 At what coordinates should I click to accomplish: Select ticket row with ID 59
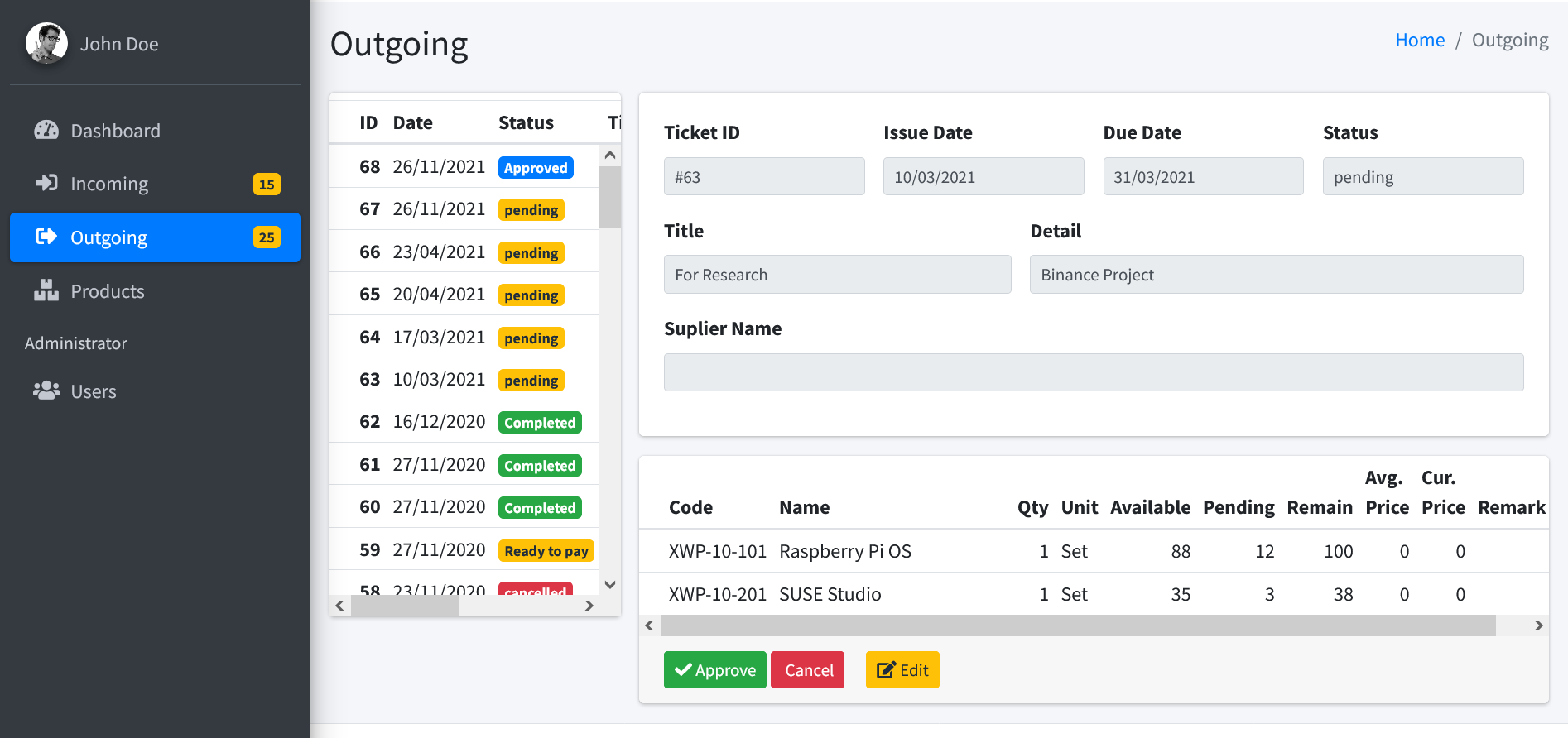point(464,549)
